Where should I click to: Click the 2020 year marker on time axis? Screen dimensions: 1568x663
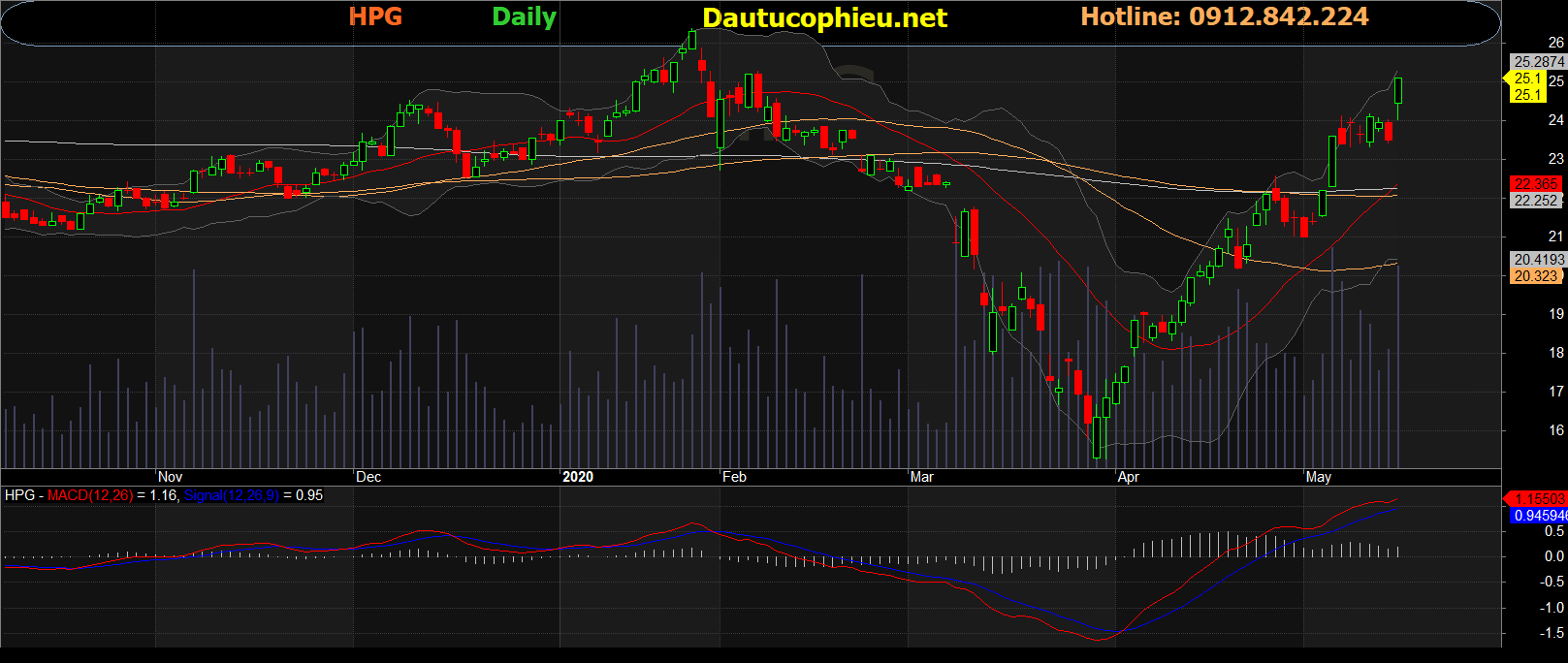tap(578, 477)
